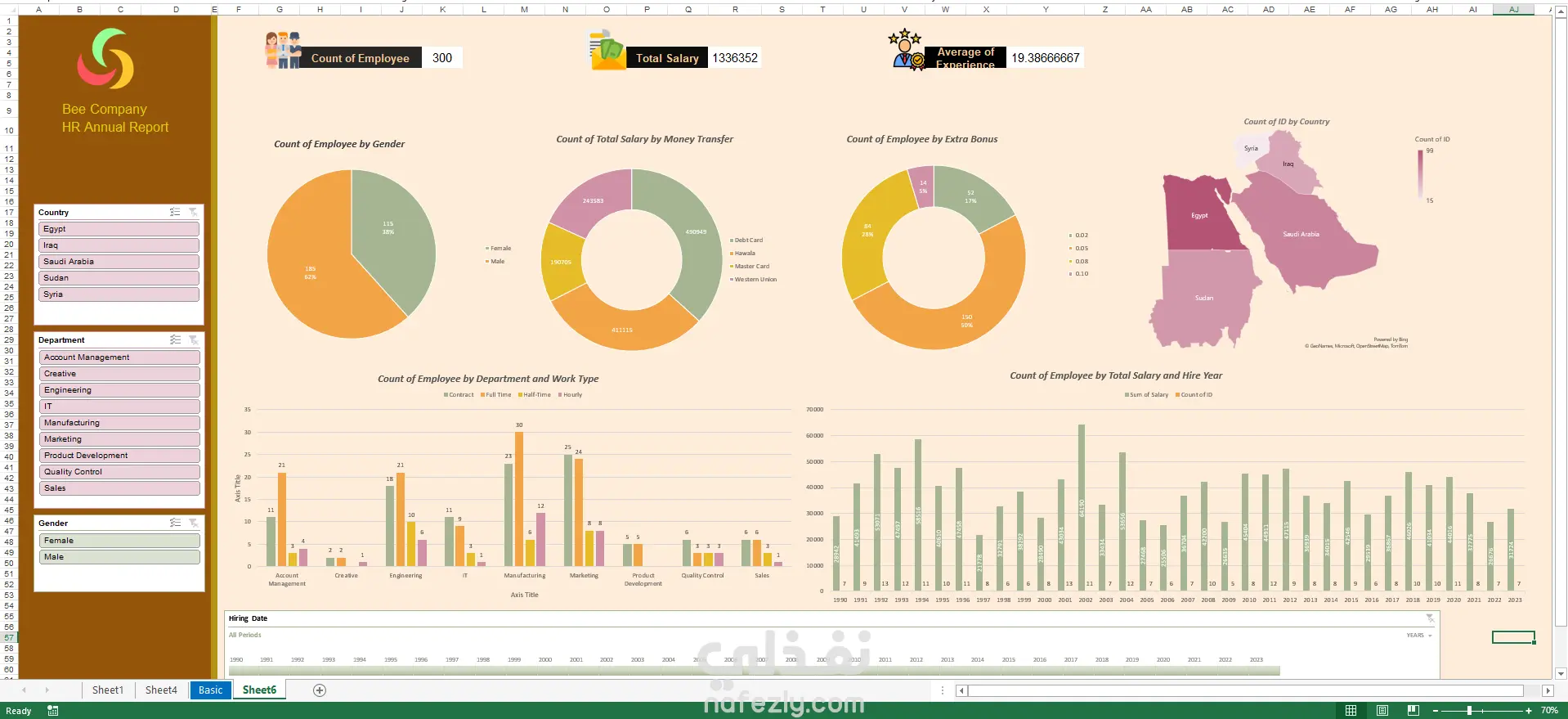This screenshot has height=719, width=1568.
Task: Select the Saudi Arabia slicer button
Action: (x=119, y=262)
